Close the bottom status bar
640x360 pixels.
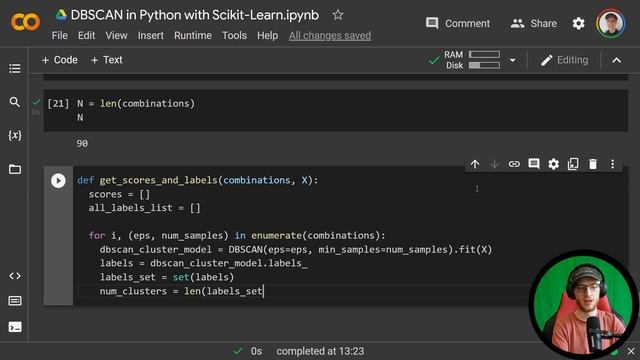(631, 351)
